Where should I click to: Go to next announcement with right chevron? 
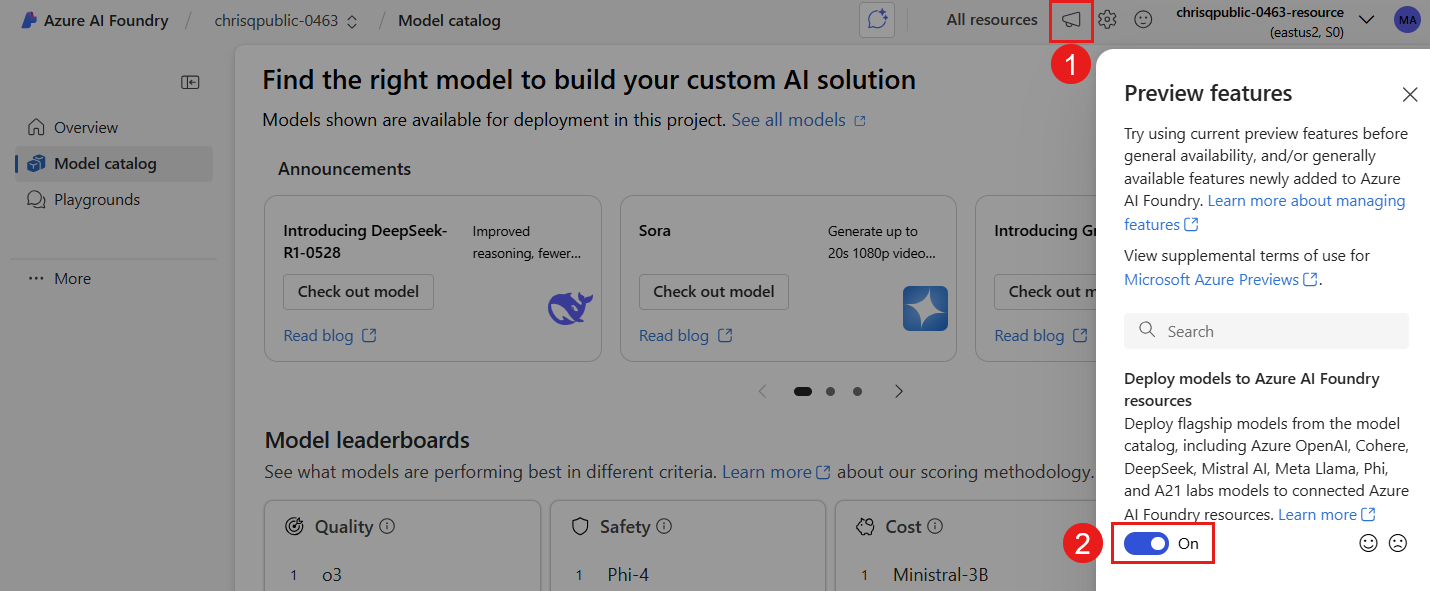click(899, 391)
